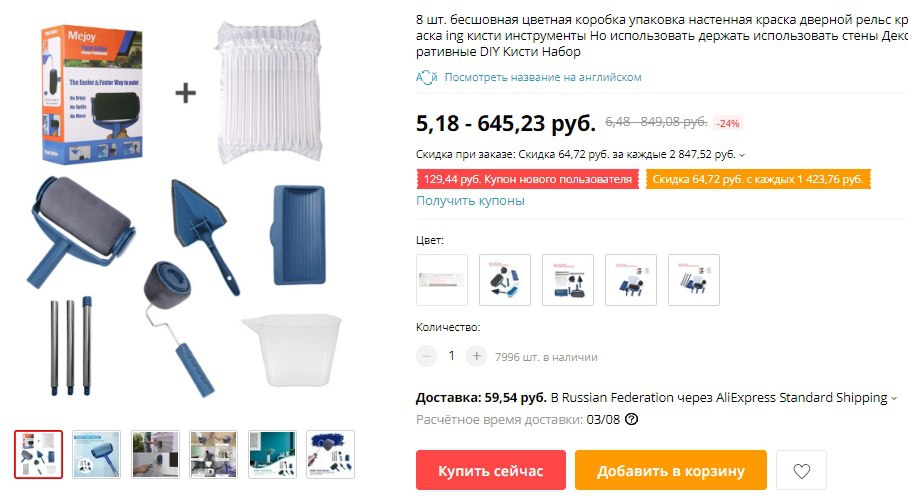Screen dimensions: 908x500
Task: Click the Добавить в корзину button
Action: click(x=671, y=470)
